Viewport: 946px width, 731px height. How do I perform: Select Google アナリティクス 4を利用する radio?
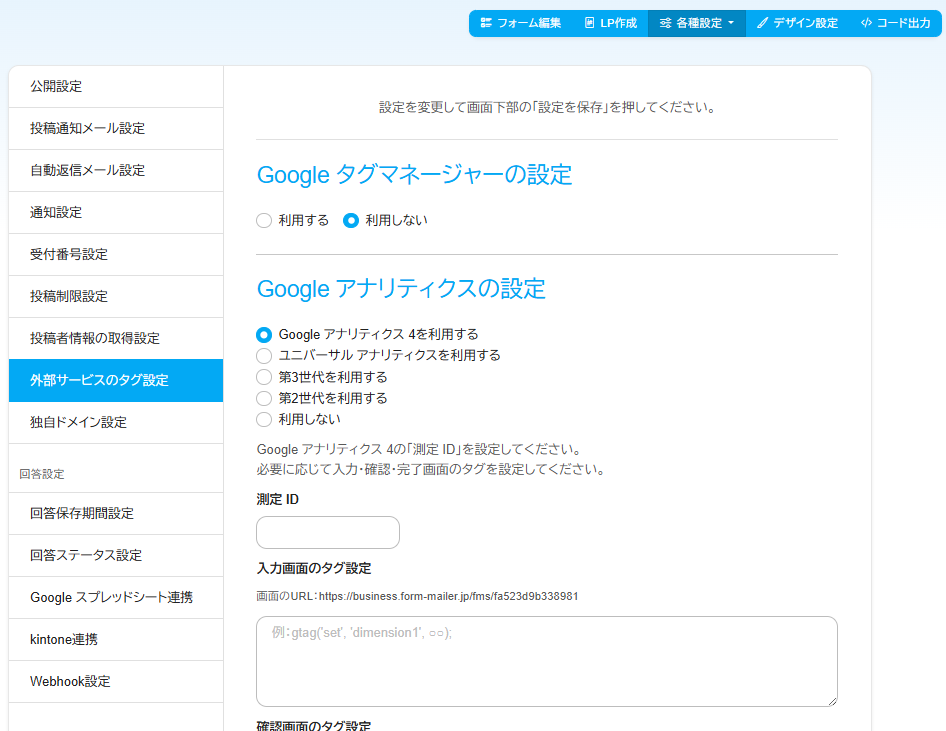pos(264,335)
